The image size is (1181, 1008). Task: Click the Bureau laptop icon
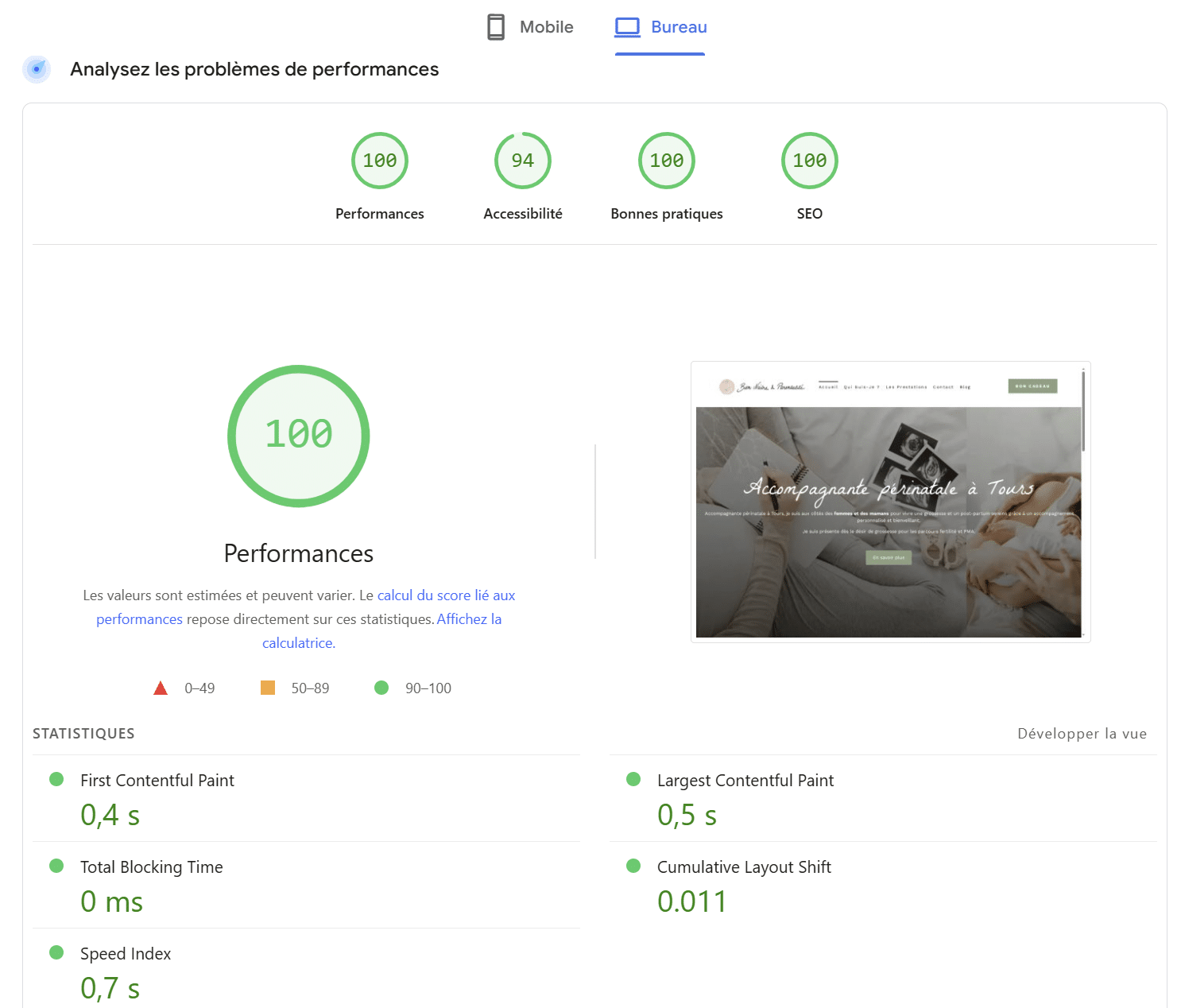pos(627,26)
